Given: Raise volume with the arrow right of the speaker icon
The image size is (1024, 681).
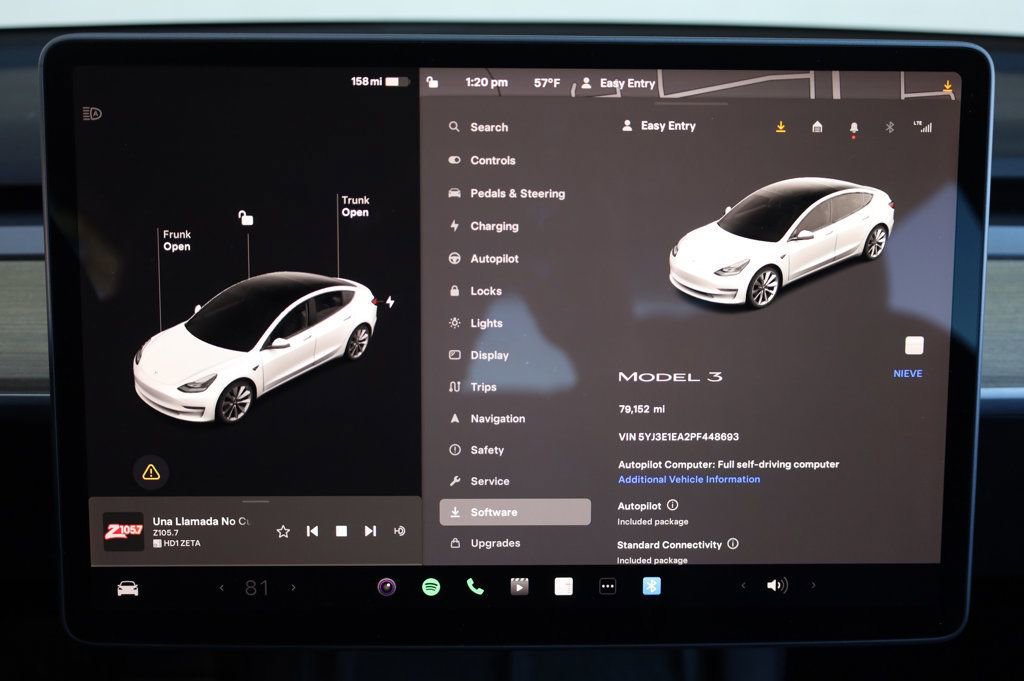Looking at the screenshot, I should pos(813,586).
